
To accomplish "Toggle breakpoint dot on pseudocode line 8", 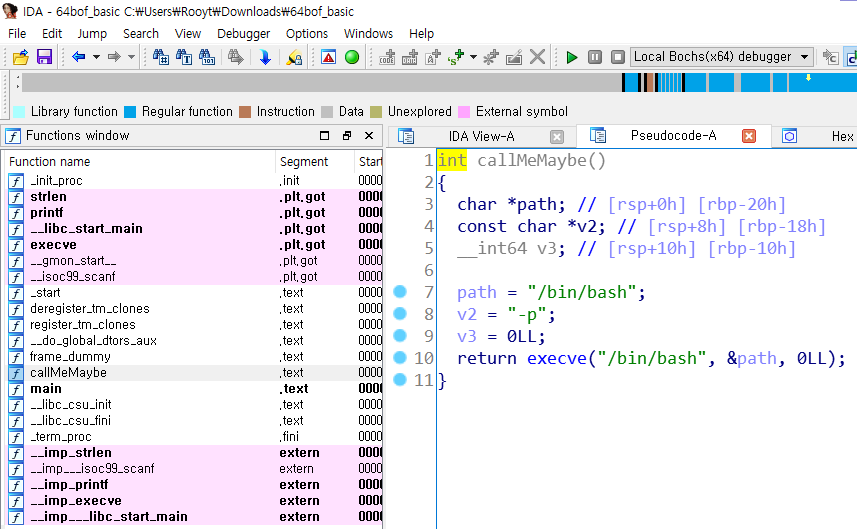I will 400,313.
